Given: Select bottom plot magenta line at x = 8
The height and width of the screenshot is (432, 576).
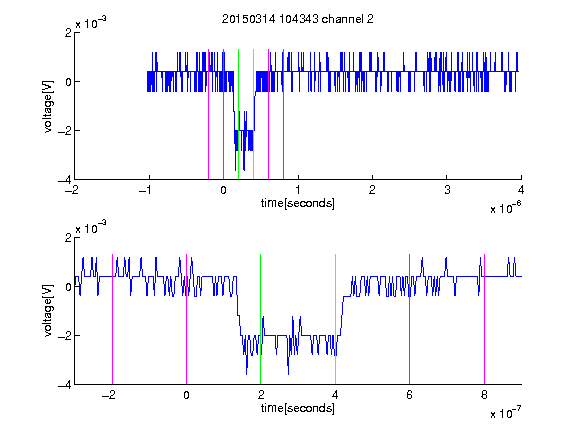Looking at the screenshot, I should (x=484, y=319).
